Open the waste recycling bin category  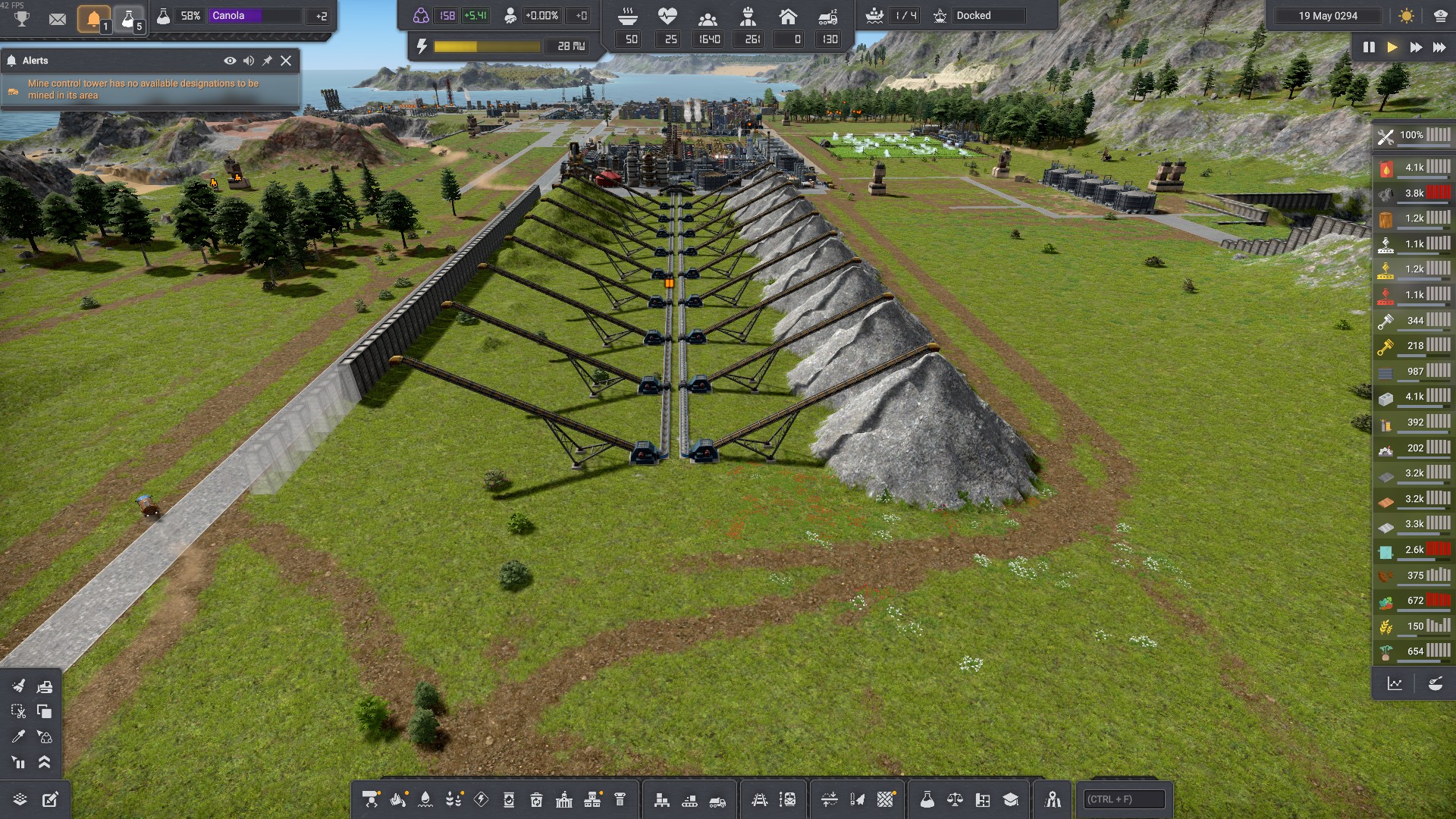(x=536, y=800)
